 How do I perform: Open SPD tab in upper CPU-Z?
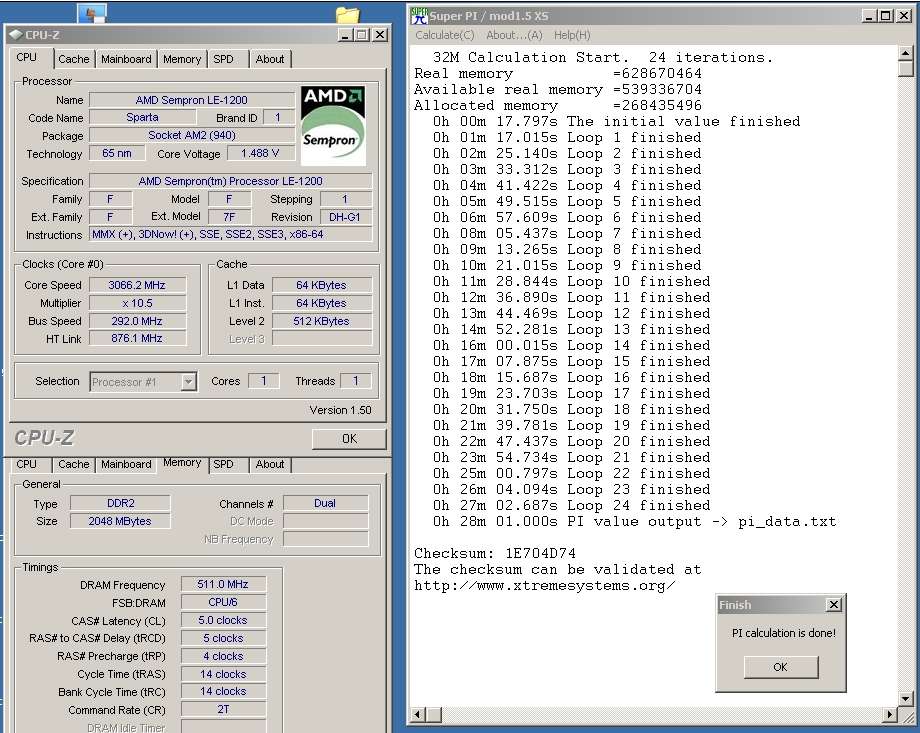[224, 59]
